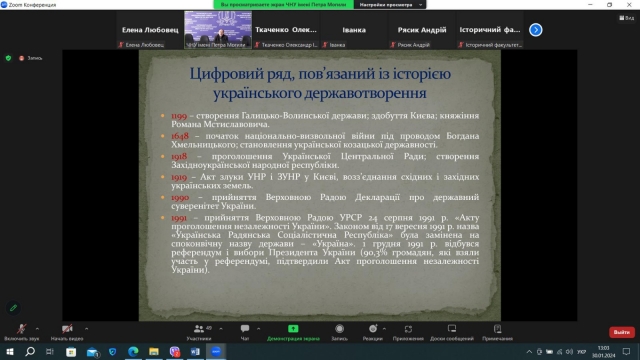The height and width of the screenshot is (360, 640).
Task: Click green encryption shield icon
Action: tap(8, 58)
